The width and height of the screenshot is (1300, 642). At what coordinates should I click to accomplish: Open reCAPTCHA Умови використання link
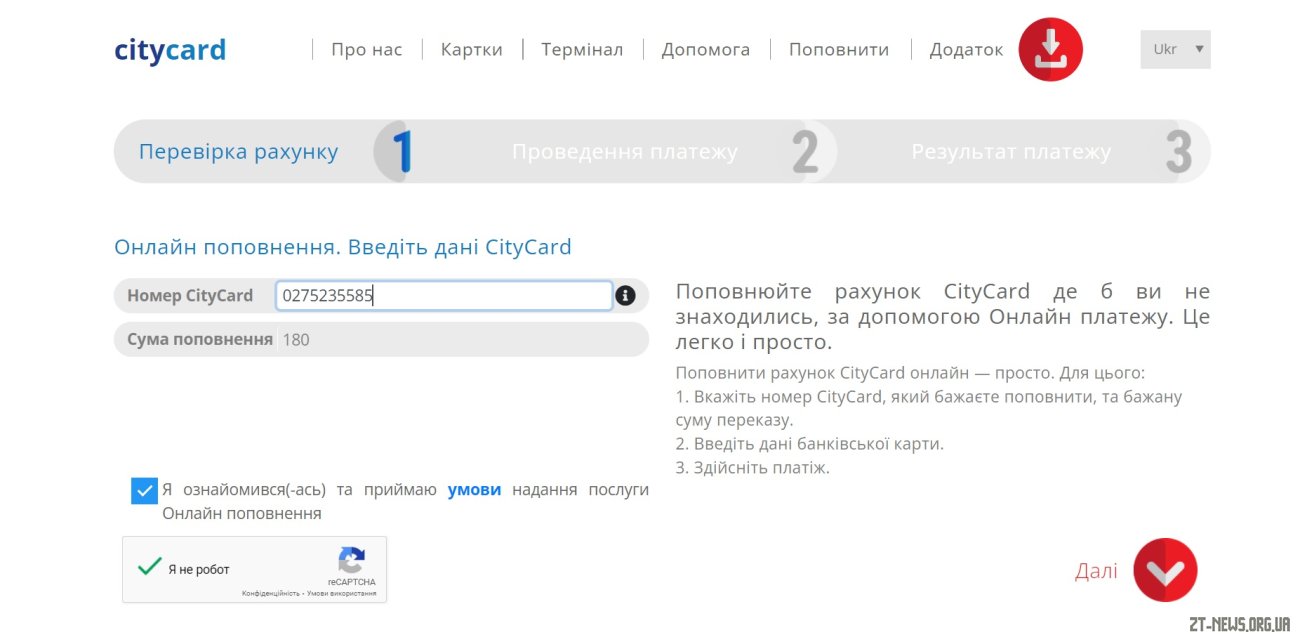[342, 593]
